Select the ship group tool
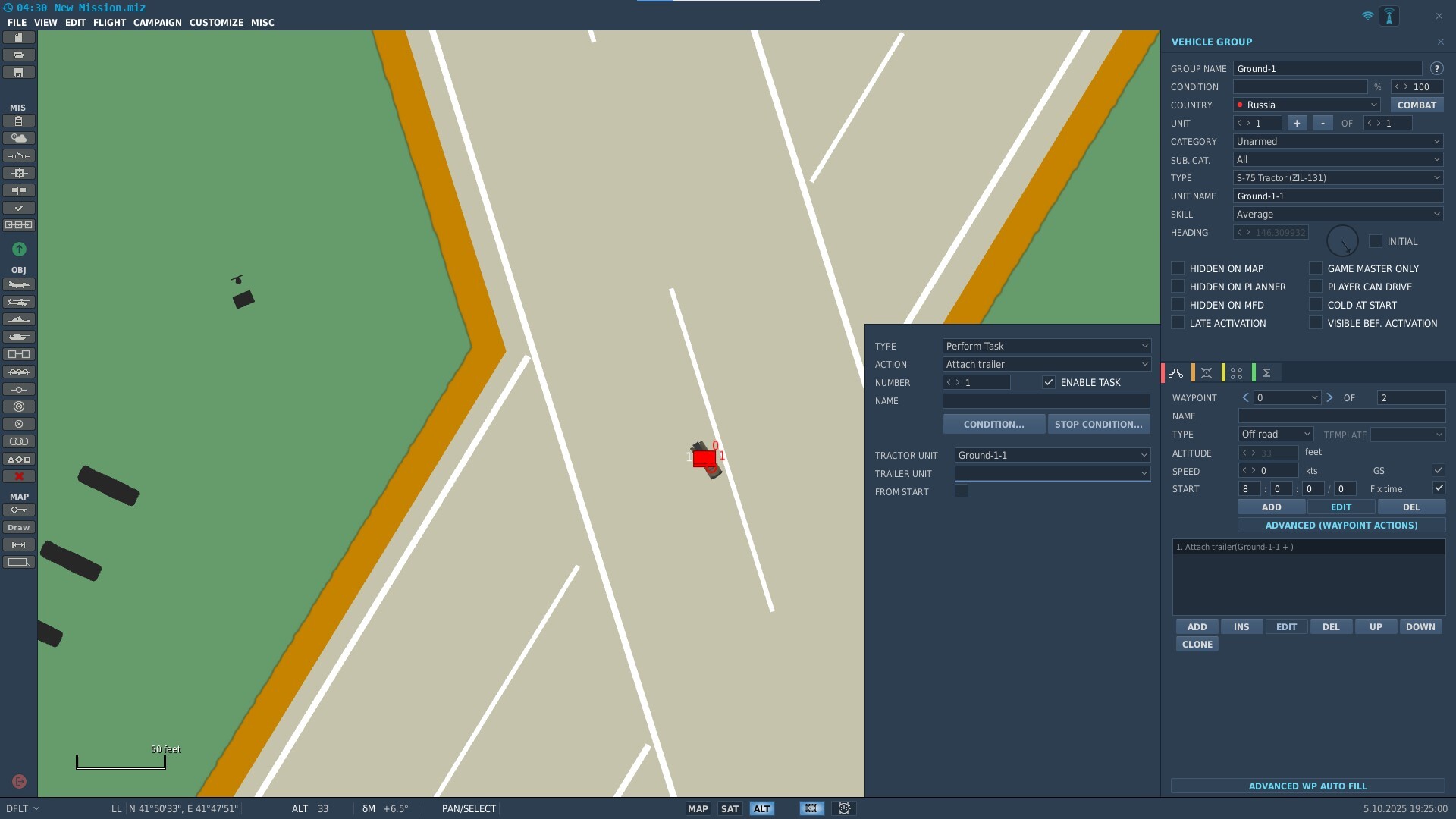Screen dimensions: 1456x819 pyautogui.click(x=19, y=320)
